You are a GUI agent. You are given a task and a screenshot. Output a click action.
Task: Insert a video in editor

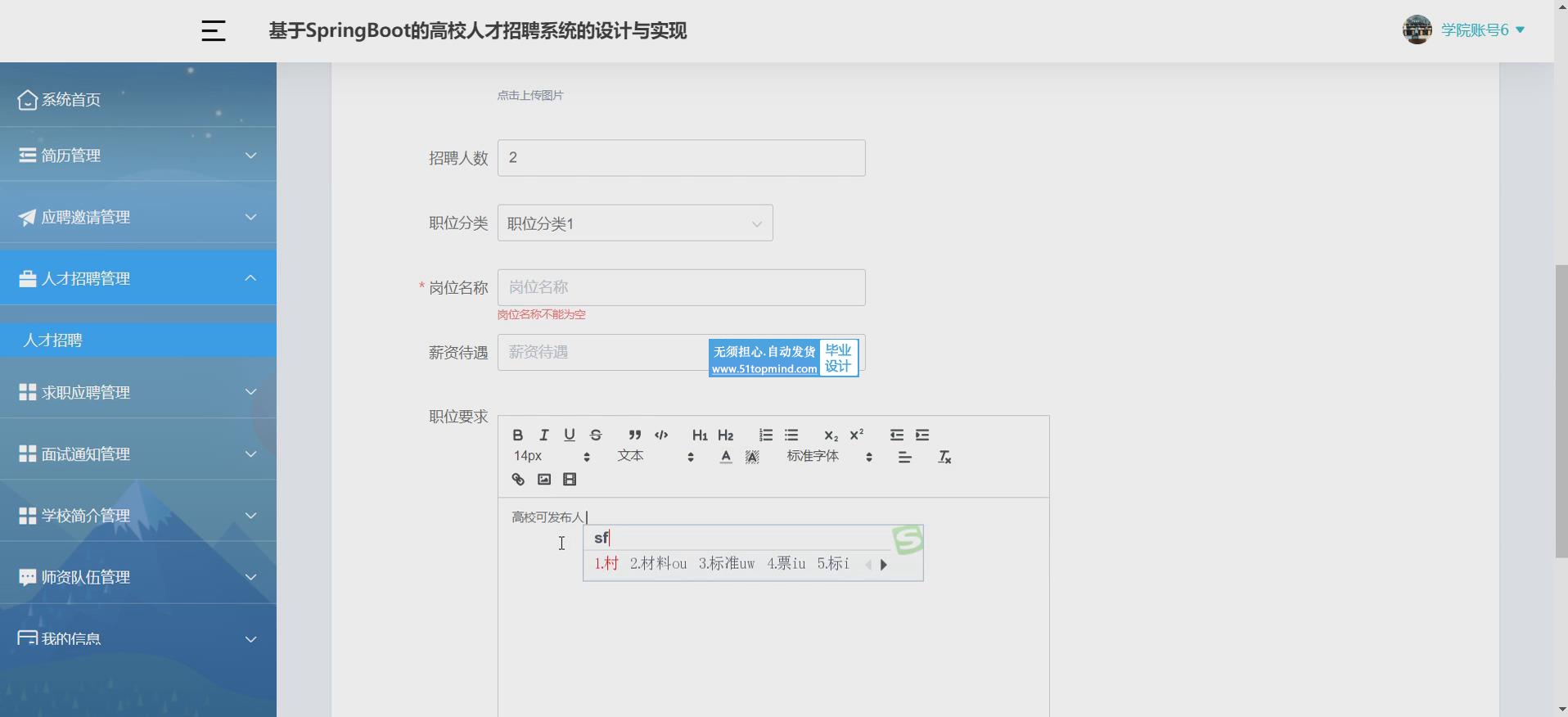tap(570, 480)
